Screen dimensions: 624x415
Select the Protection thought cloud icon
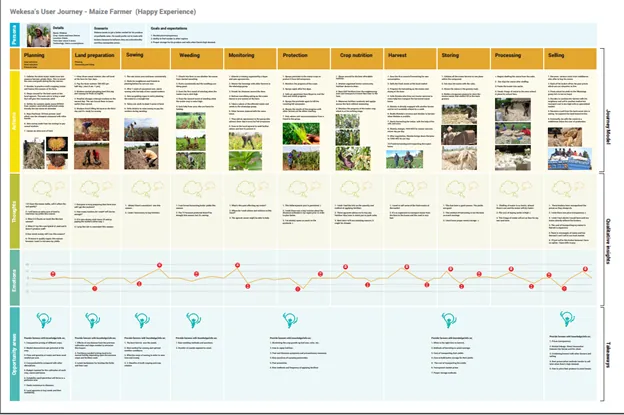[x=304, y=188]
